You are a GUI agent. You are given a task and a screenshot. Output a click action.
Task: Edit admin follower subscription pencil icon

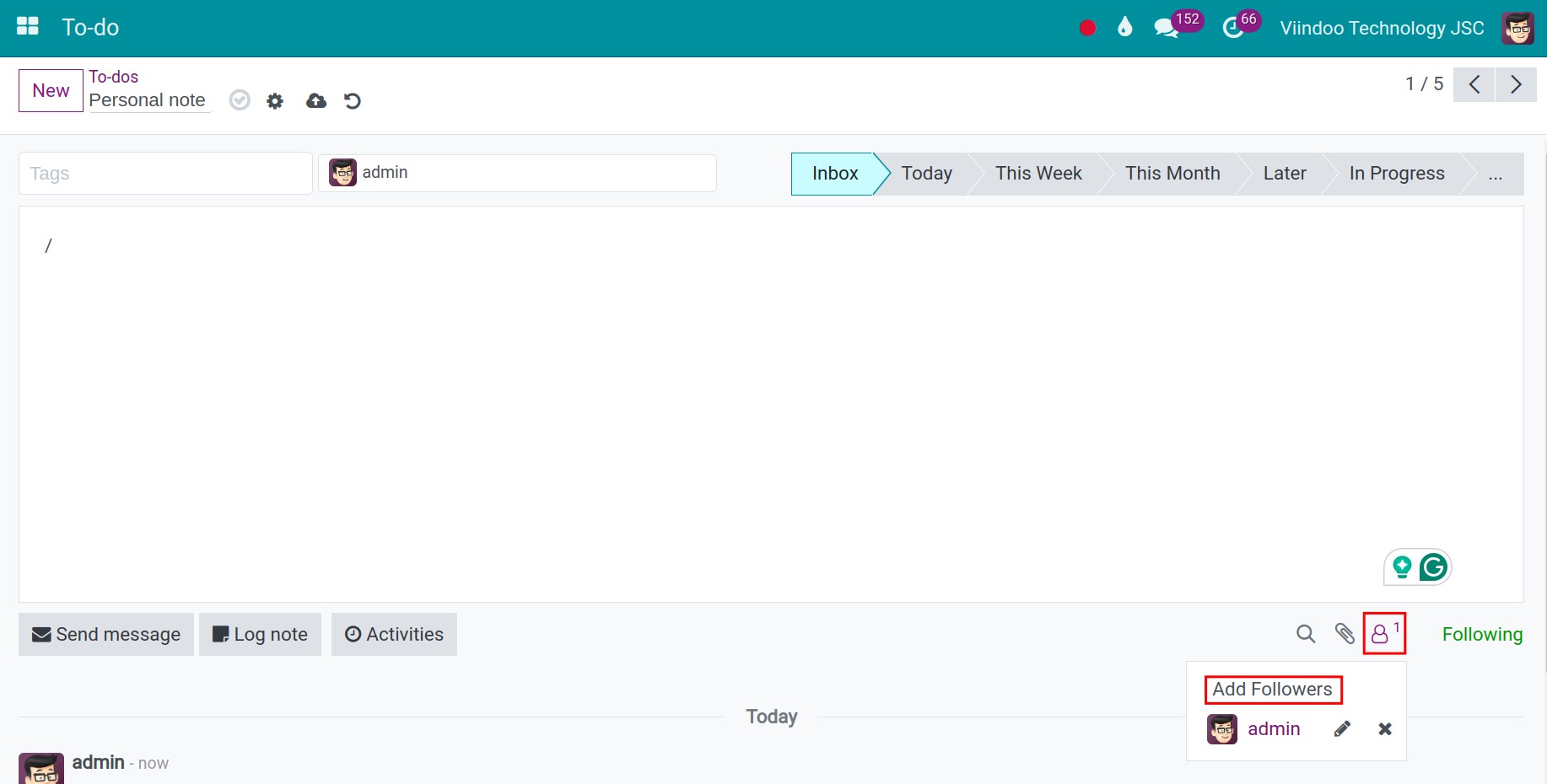pos(1342,728)
